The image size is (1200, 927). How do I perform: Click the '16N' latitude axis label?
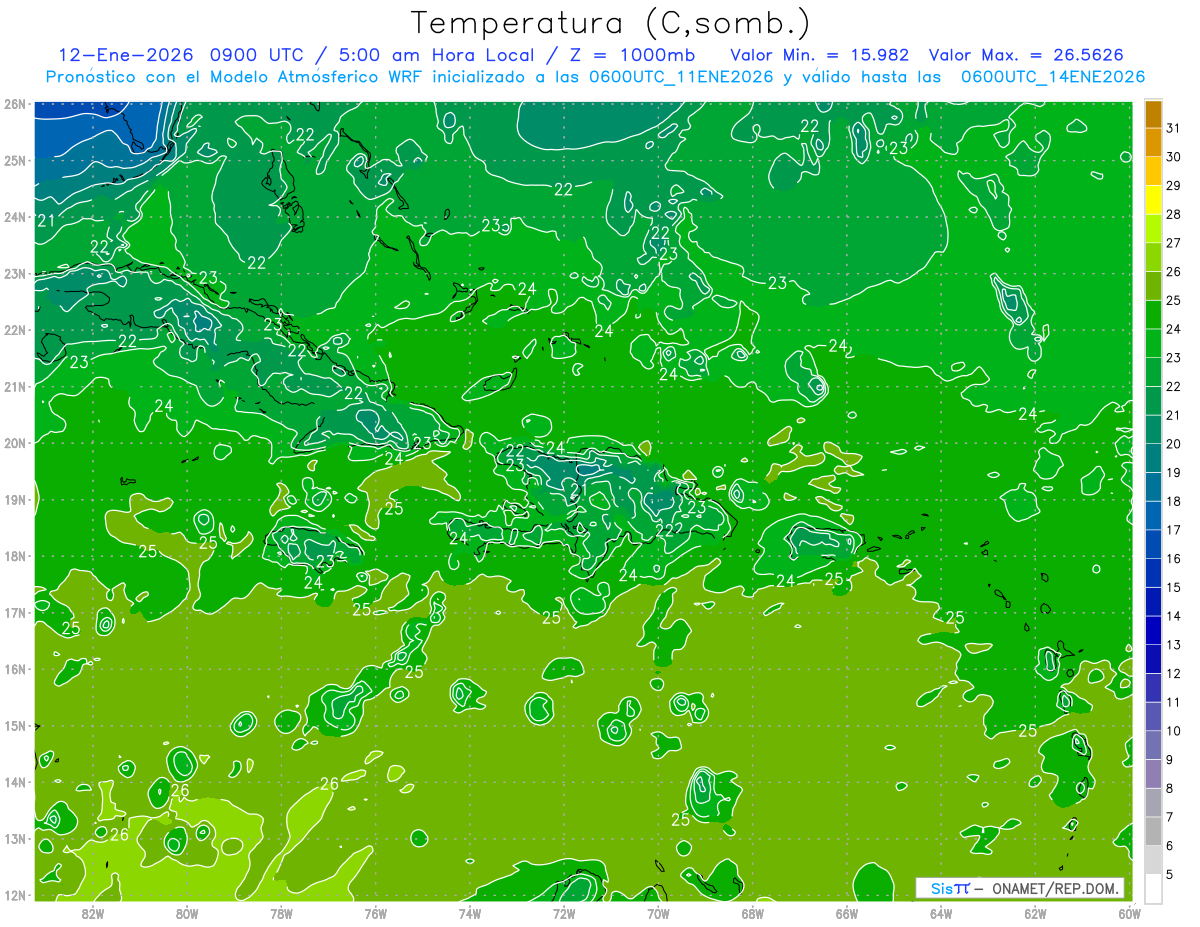(x=14, y=669)
